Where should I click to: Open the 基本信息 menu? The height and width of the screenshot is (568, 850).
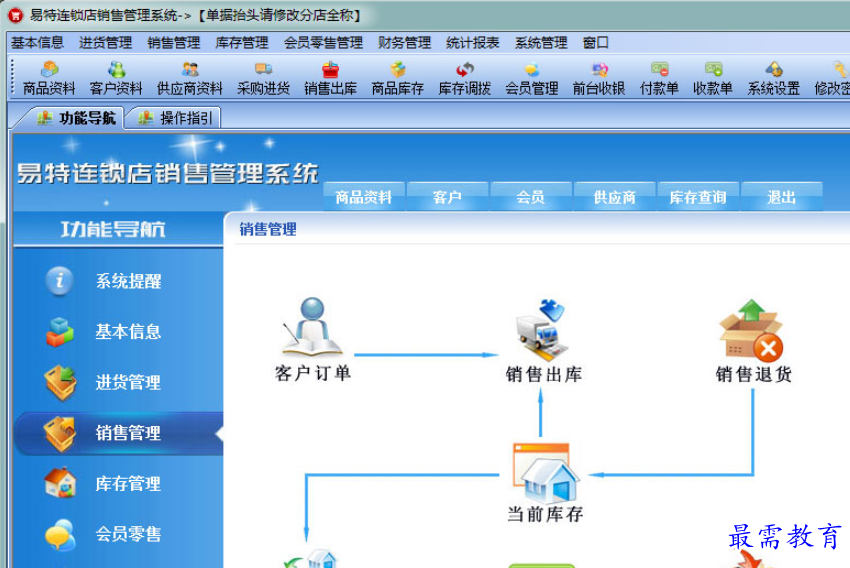tap(37, 42)
